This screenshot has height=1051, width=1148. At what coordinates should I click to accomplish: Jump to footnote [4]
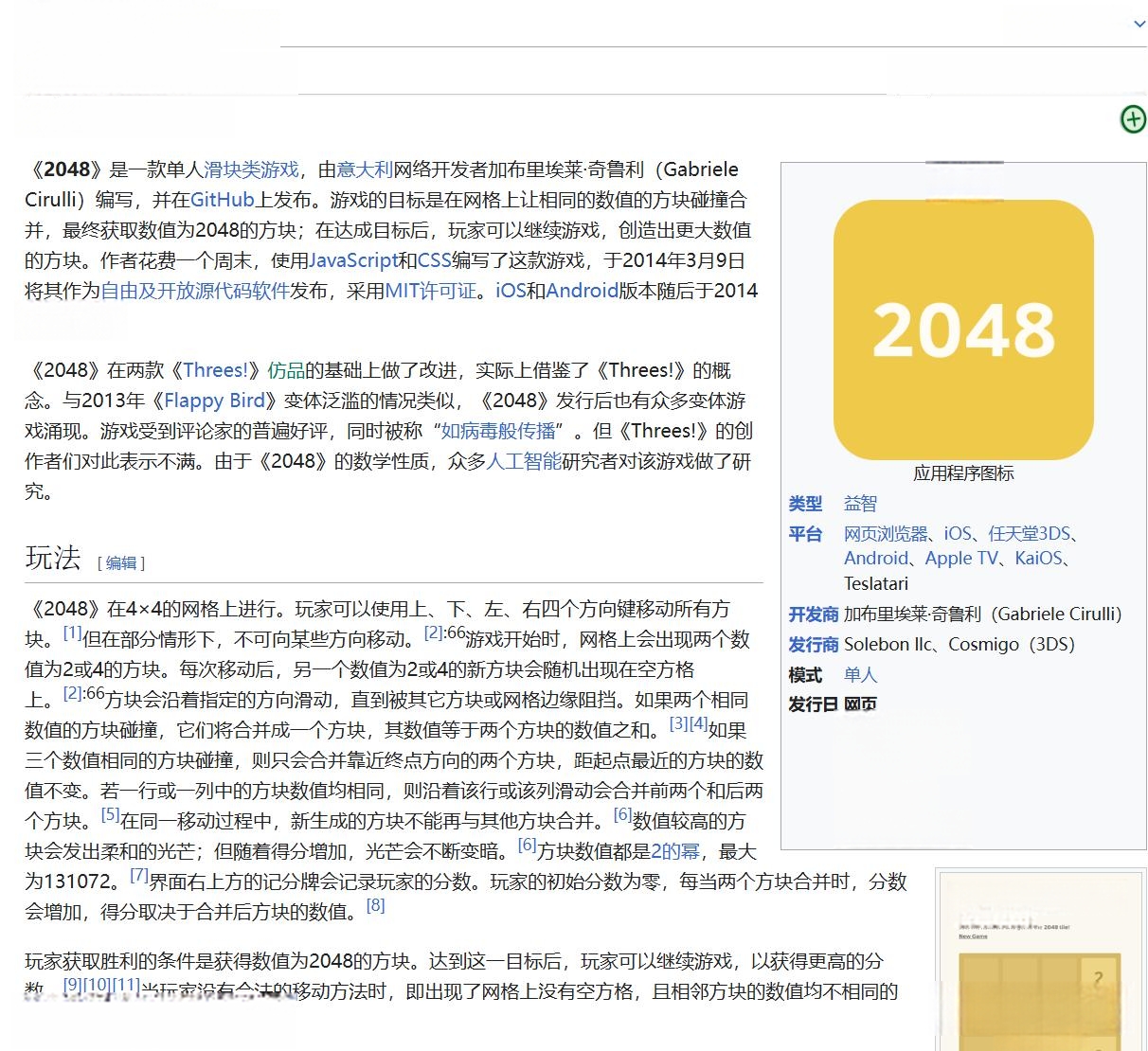[x=698, y=723]
